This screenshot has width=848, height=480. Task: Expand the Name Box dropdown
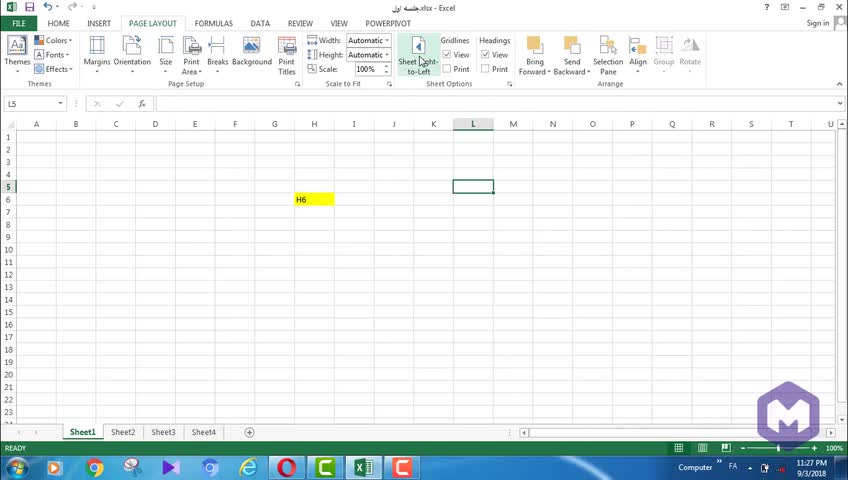click(60, 103)
